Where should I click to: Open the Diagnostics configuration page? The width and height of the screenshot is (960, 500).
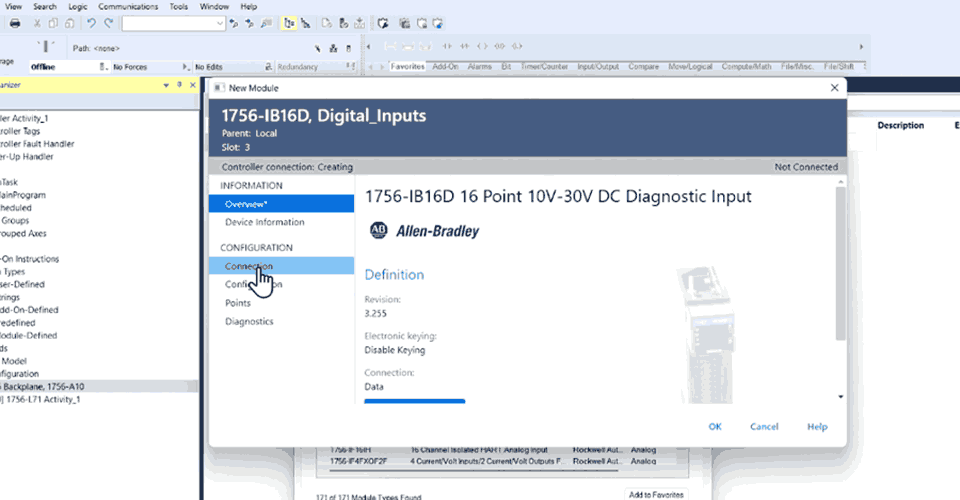coord(249,321)
